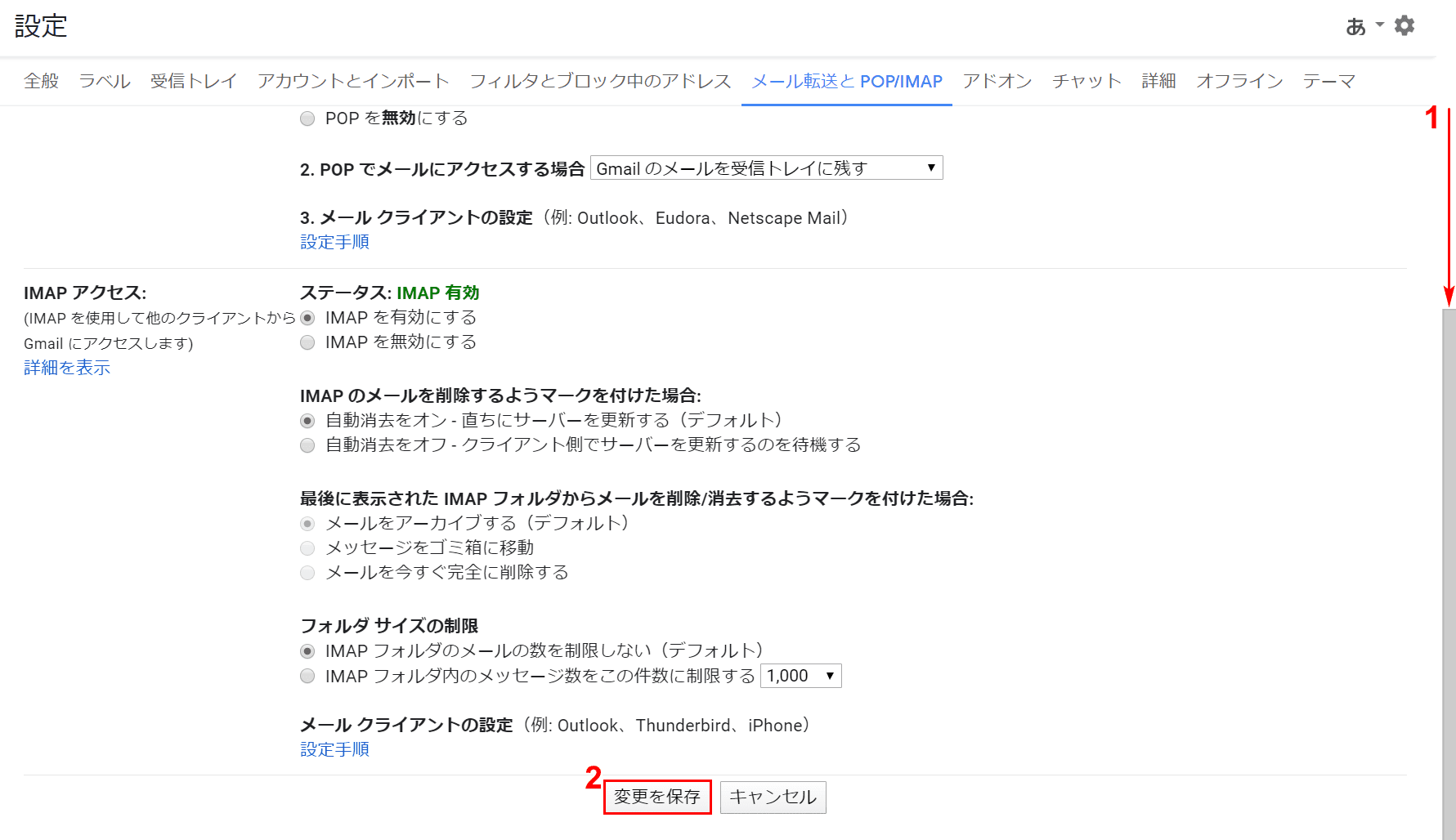Click the キャンセル button

click(x=773, y=797)
